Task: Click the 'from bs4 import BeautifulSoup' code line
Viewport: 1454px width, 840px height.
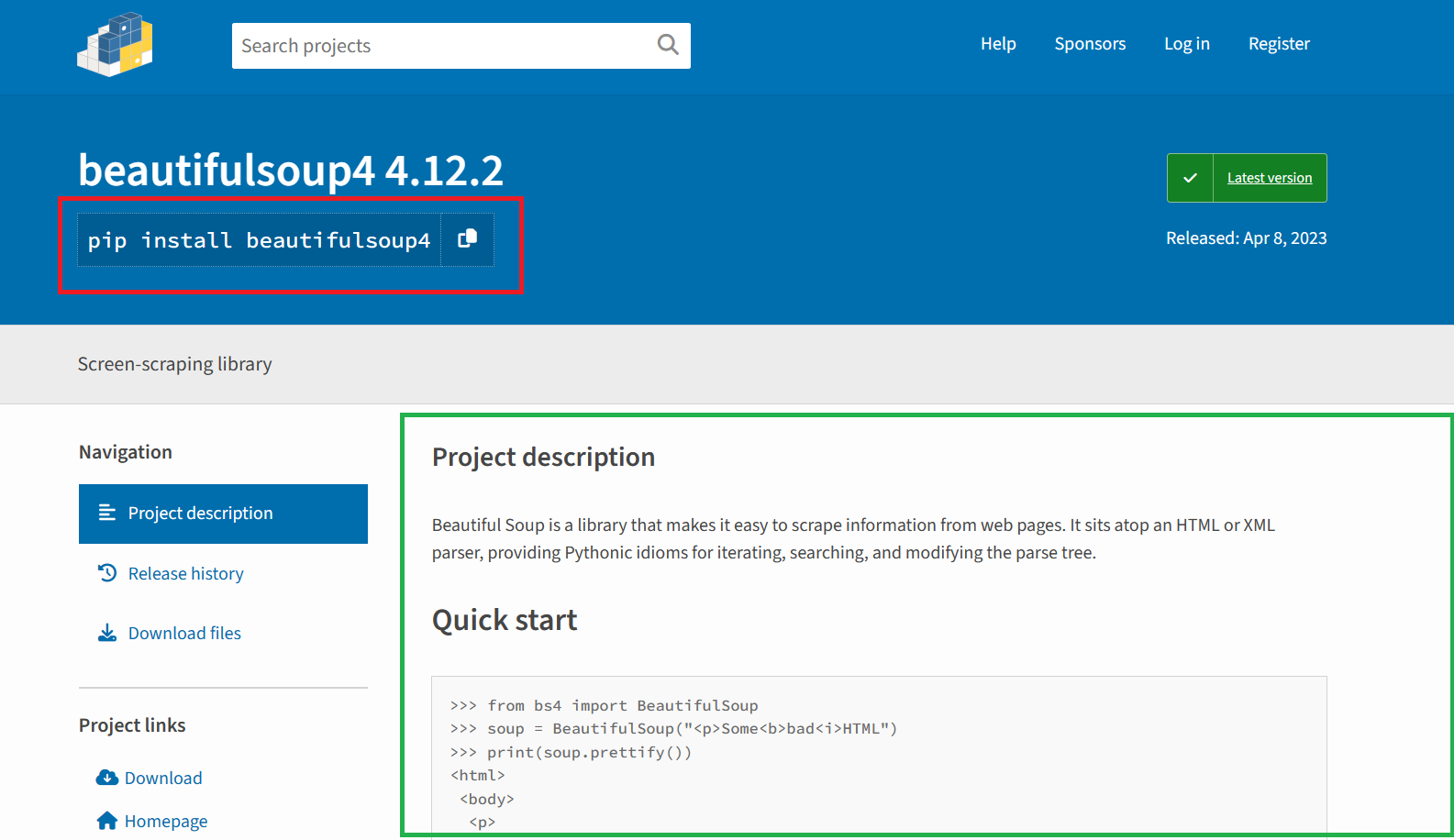Action: (x=605, y=705)
